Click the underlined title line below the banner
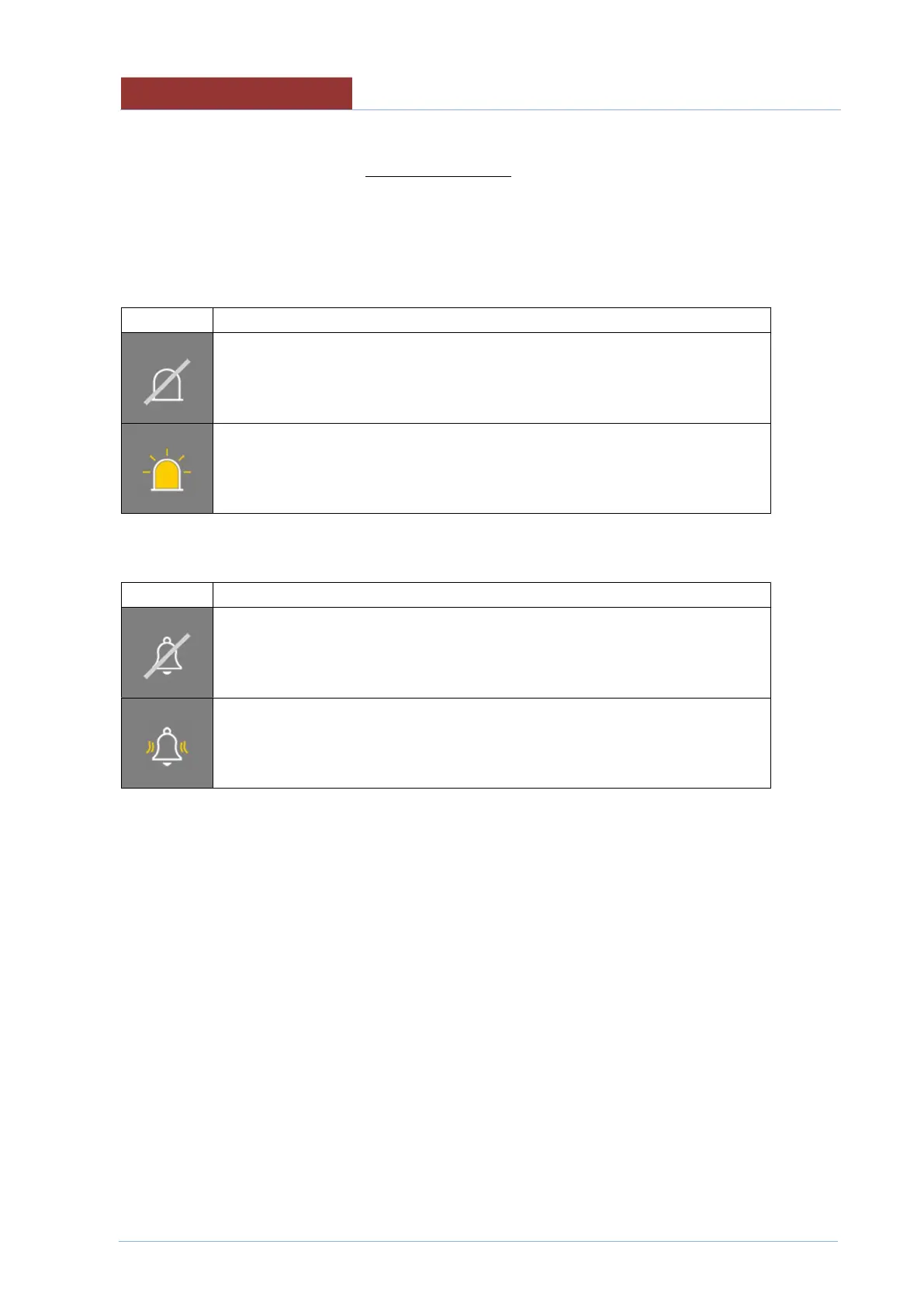Viewport: 924px width, 1307px height. (x=438, y=177)
